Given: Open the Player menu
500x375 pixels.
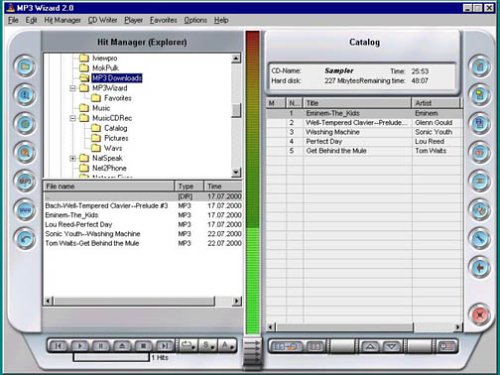Looking at the screenshot, I should (x=133, y=20).
